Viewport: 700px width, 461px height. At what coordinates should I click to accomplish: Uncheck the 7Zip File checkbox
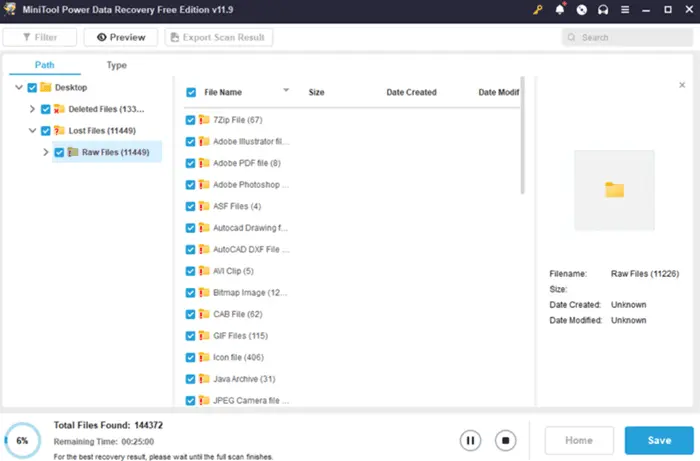point(190,120)
